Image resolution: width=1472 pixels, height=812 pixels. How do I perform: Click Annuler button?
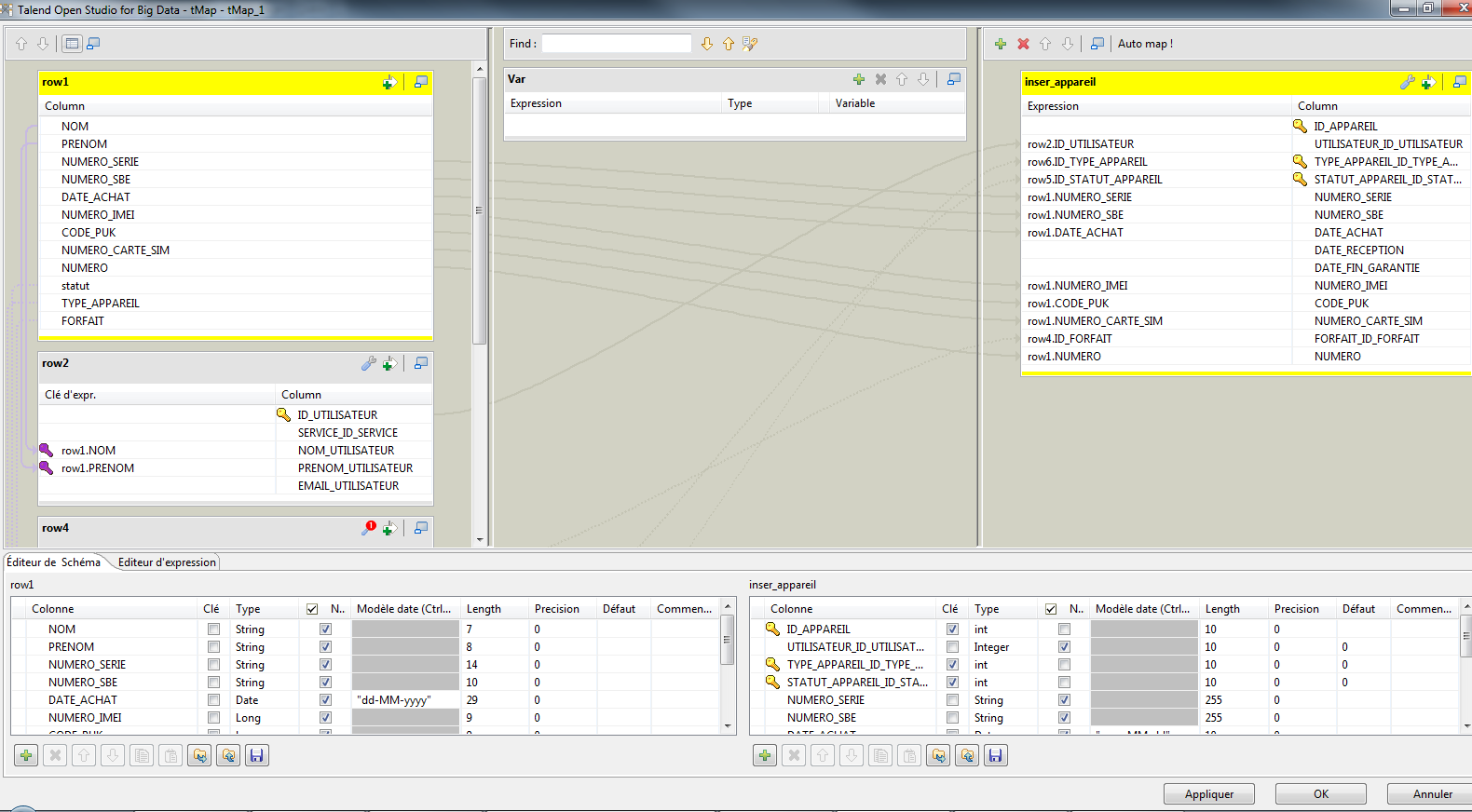(x=1432, y=794)
